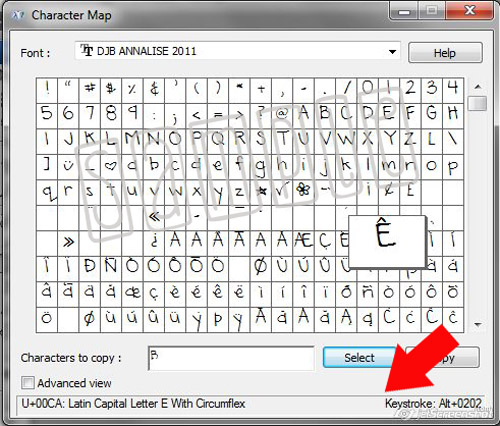
Task: Pick the flower symbol glyph
Action: point(303,191)
